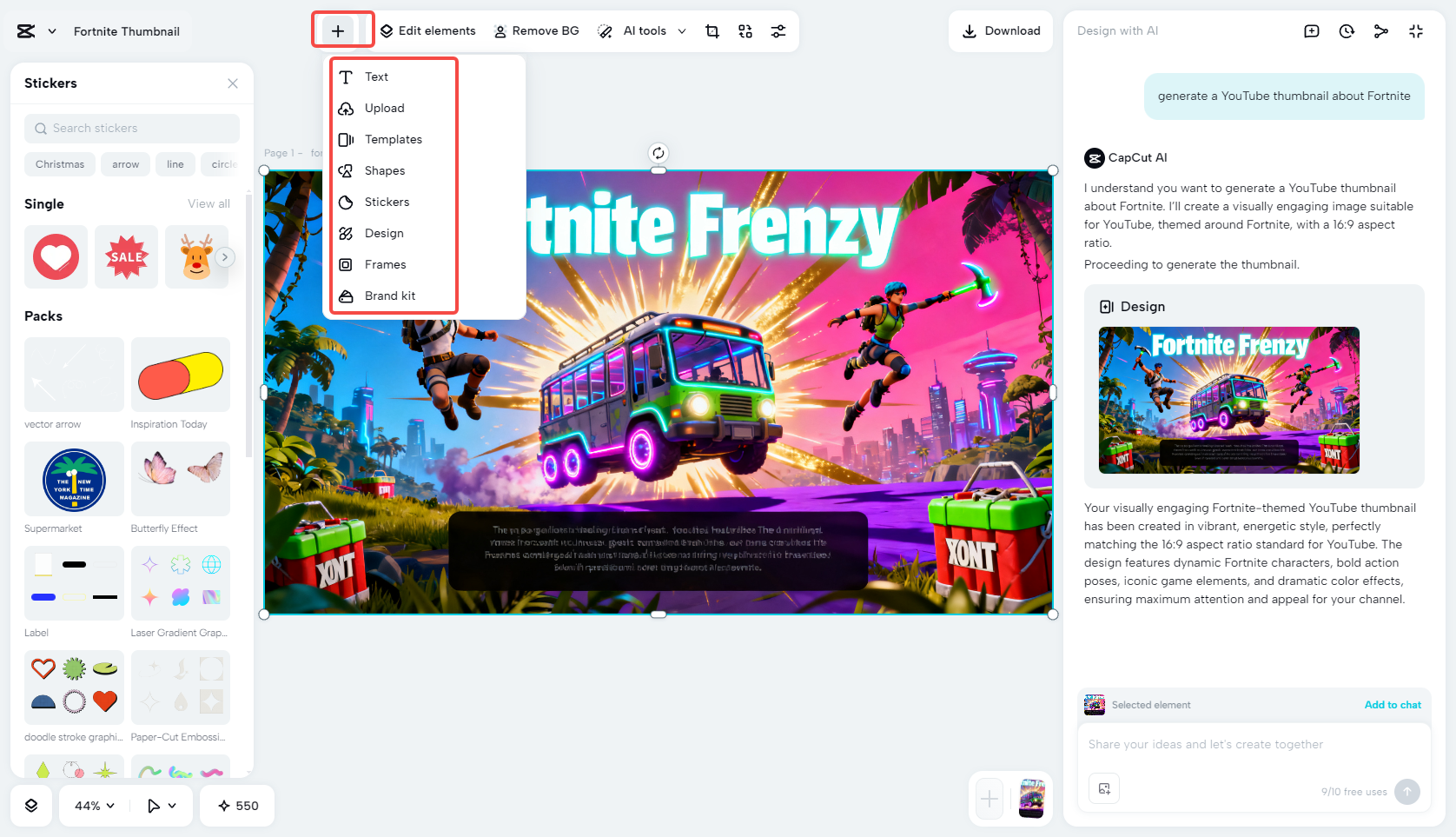The height and width of the screenshot is (837, 1456).
Task: Open the 44% zoom level dropdown
Action: pyautogui.click(x=92, y=806)
